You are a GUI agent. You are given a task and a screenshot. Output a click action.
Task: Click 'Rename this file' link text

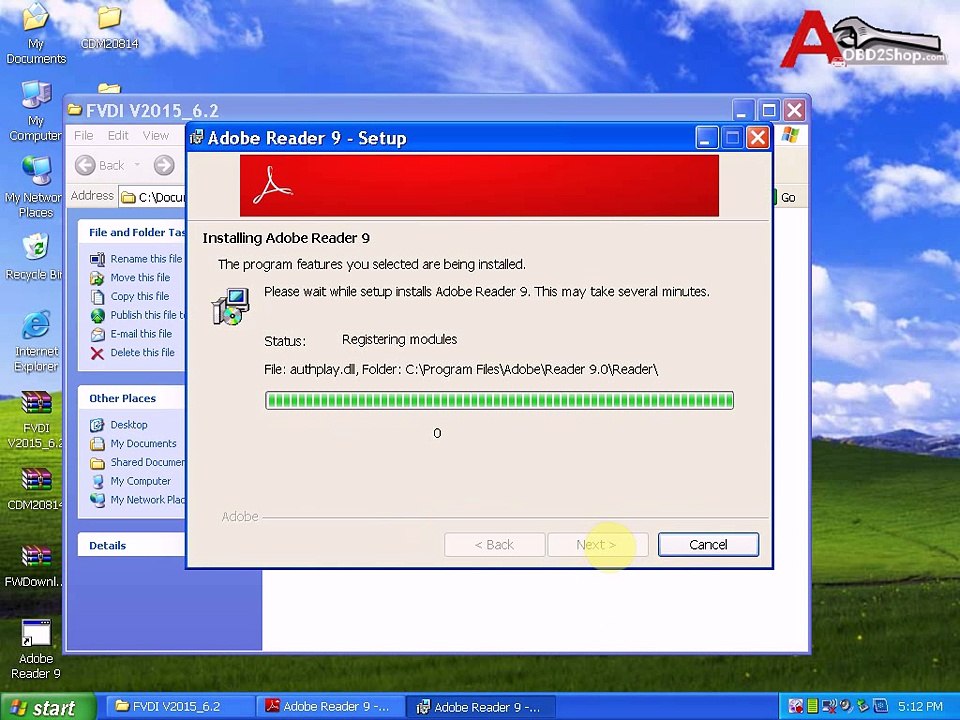(146, 259)
